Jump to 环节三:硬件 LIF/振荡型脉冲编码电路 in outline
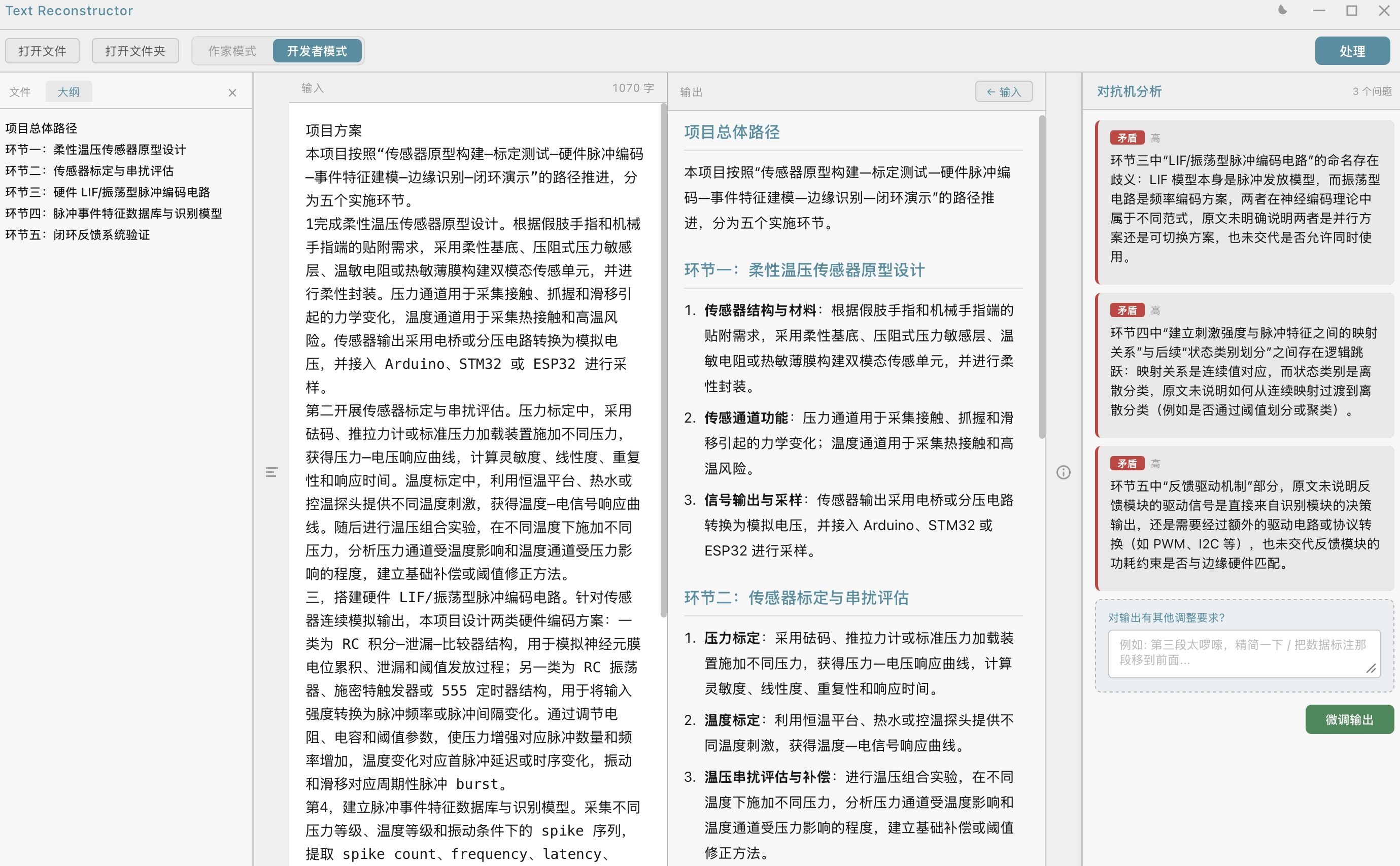1400x866 pixels. [108, 192]
